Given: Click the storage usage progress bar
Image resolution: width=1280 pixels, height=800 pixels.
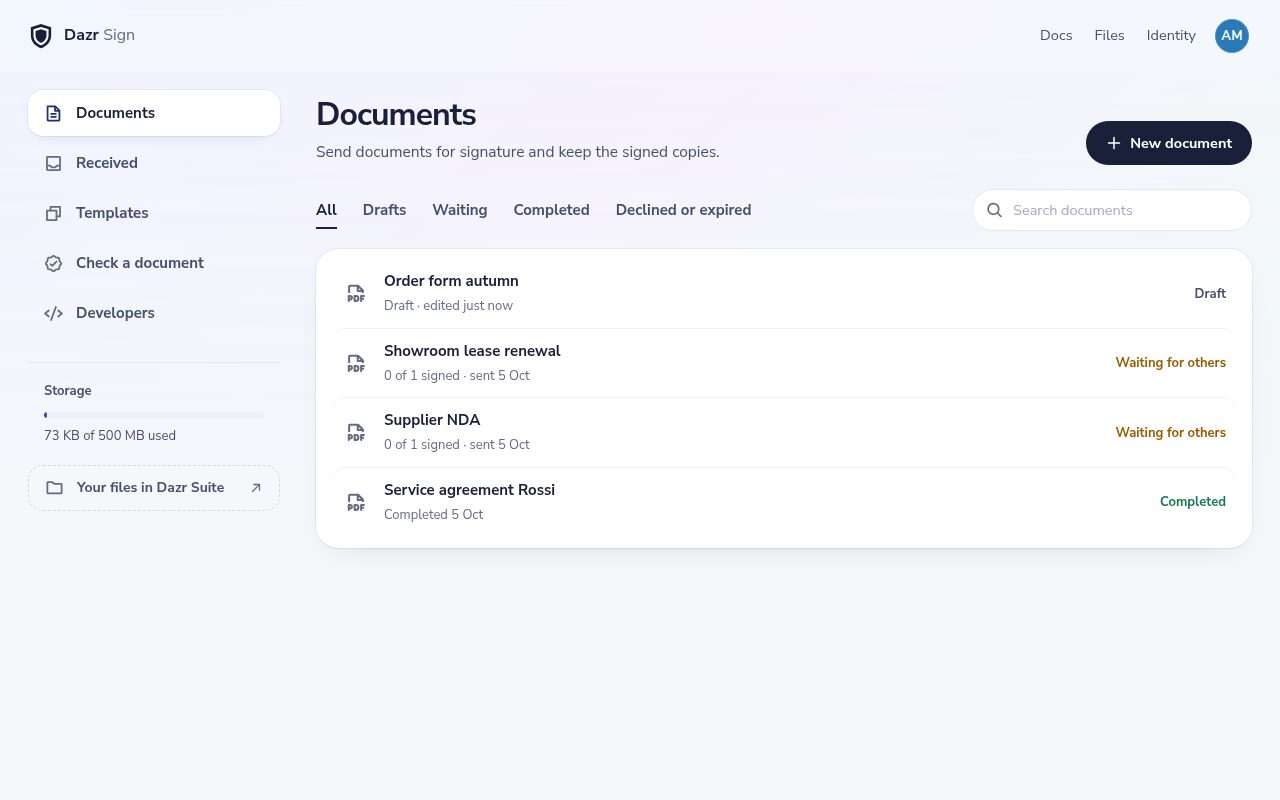Looking at the screenshot, I should click(x=154, y=415).
